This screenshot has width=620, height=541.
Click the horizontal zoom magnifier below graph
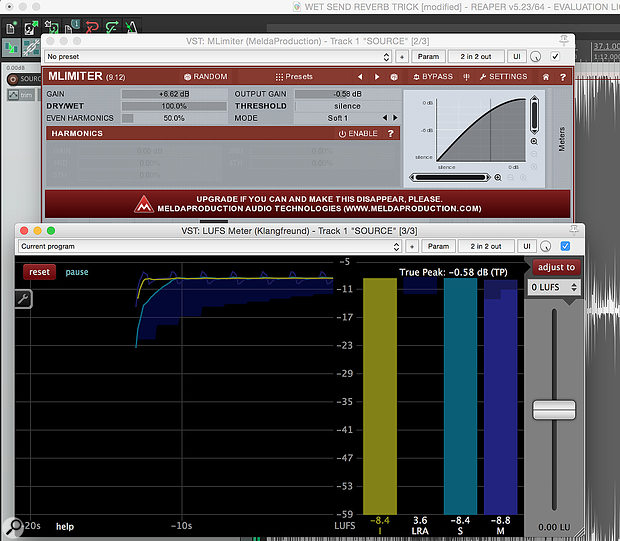tap(498, 178)
